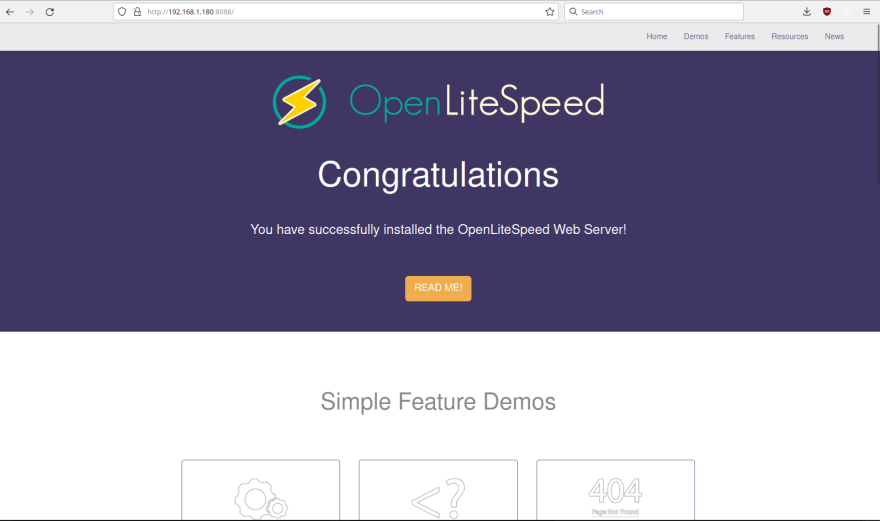Open the <? PHP demo card

coord(438,491)
